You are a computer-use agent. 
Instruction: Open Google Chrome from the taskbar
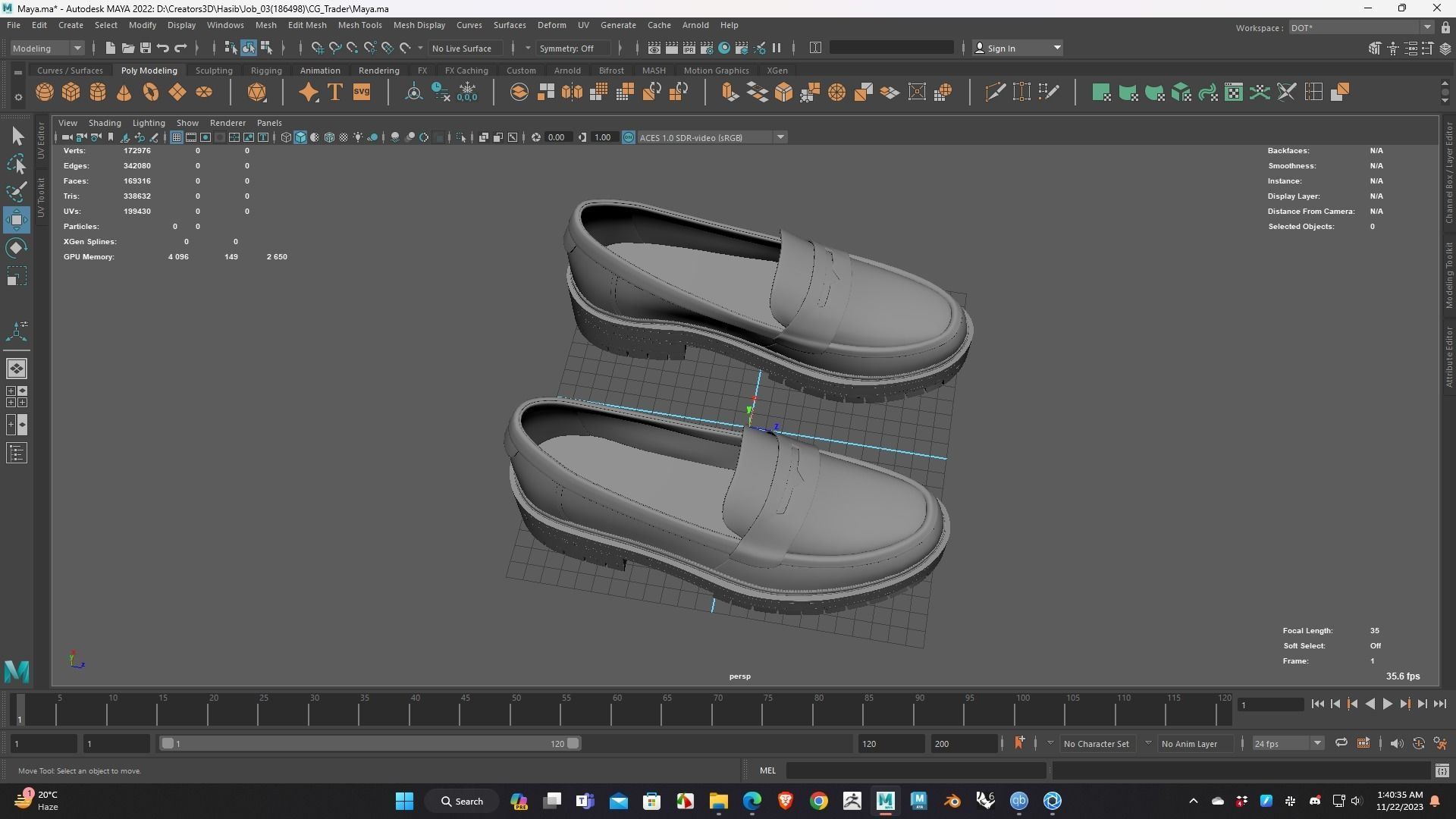click(x=818, y=801)
